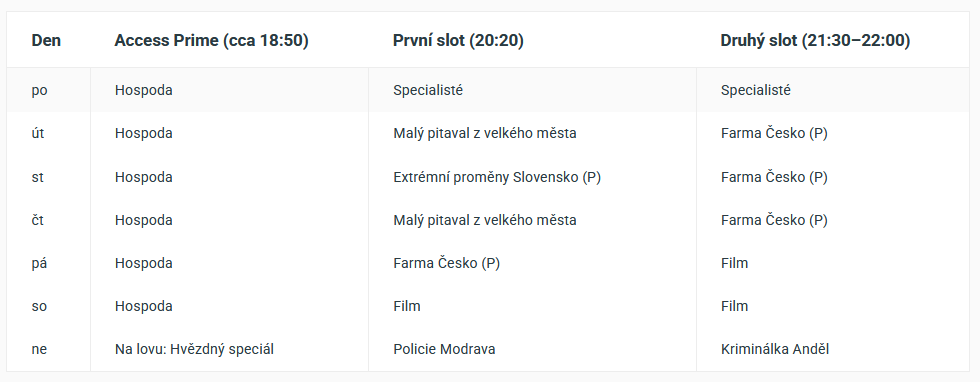Click Specialisté in the První slot column

[428, 90]
